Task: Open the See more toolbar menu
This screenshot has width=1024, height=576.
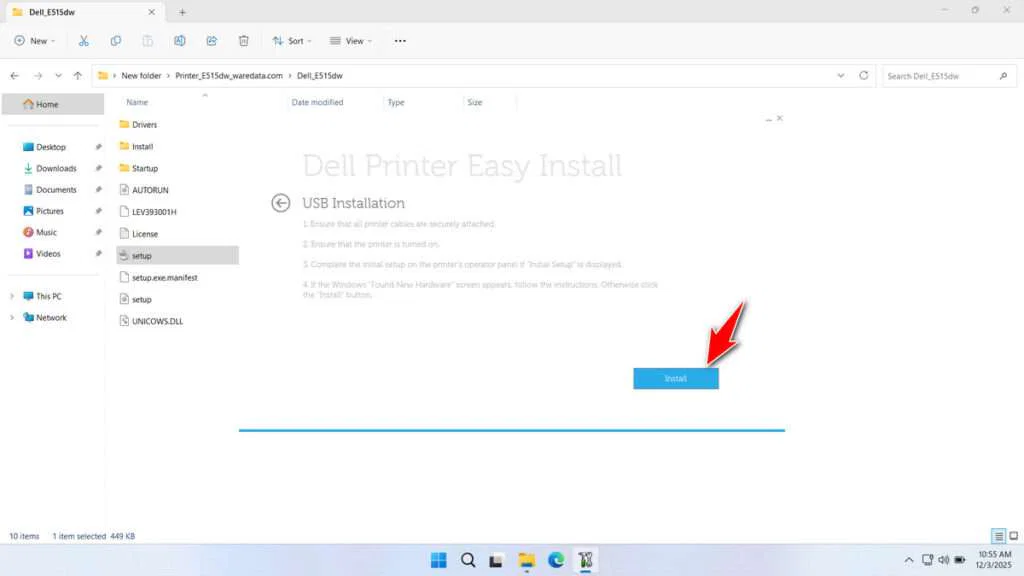Action: pos(400,41)
